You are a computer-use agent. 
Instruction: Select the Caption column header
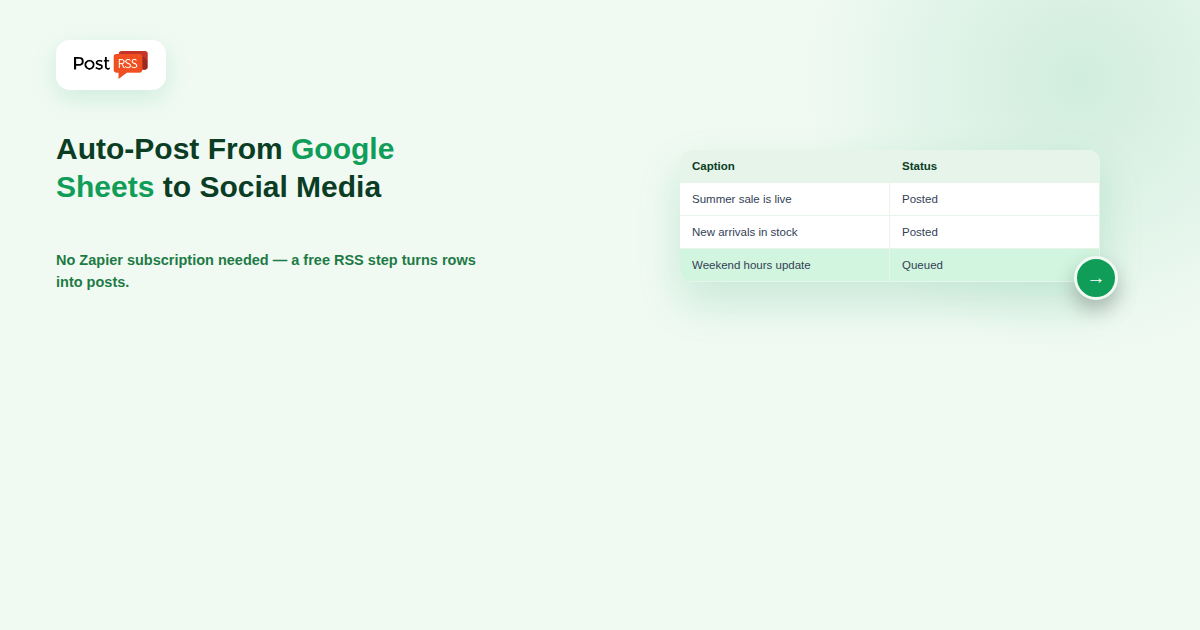(785, 166)
